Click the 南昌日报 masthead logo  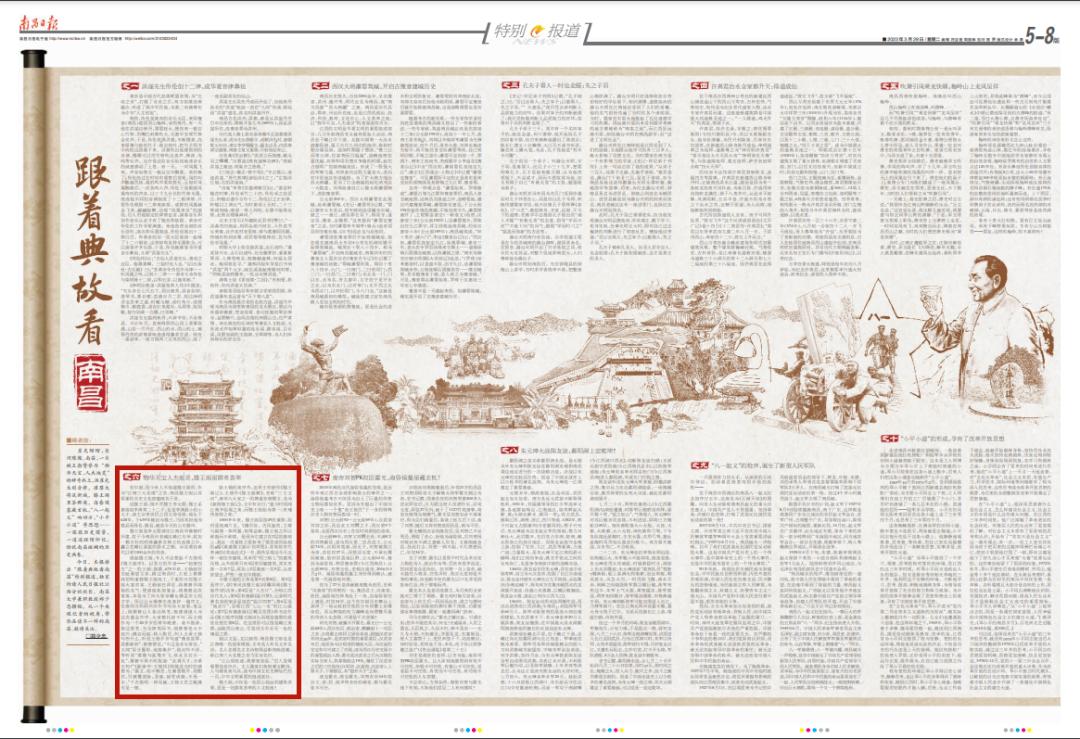[39, 23]
